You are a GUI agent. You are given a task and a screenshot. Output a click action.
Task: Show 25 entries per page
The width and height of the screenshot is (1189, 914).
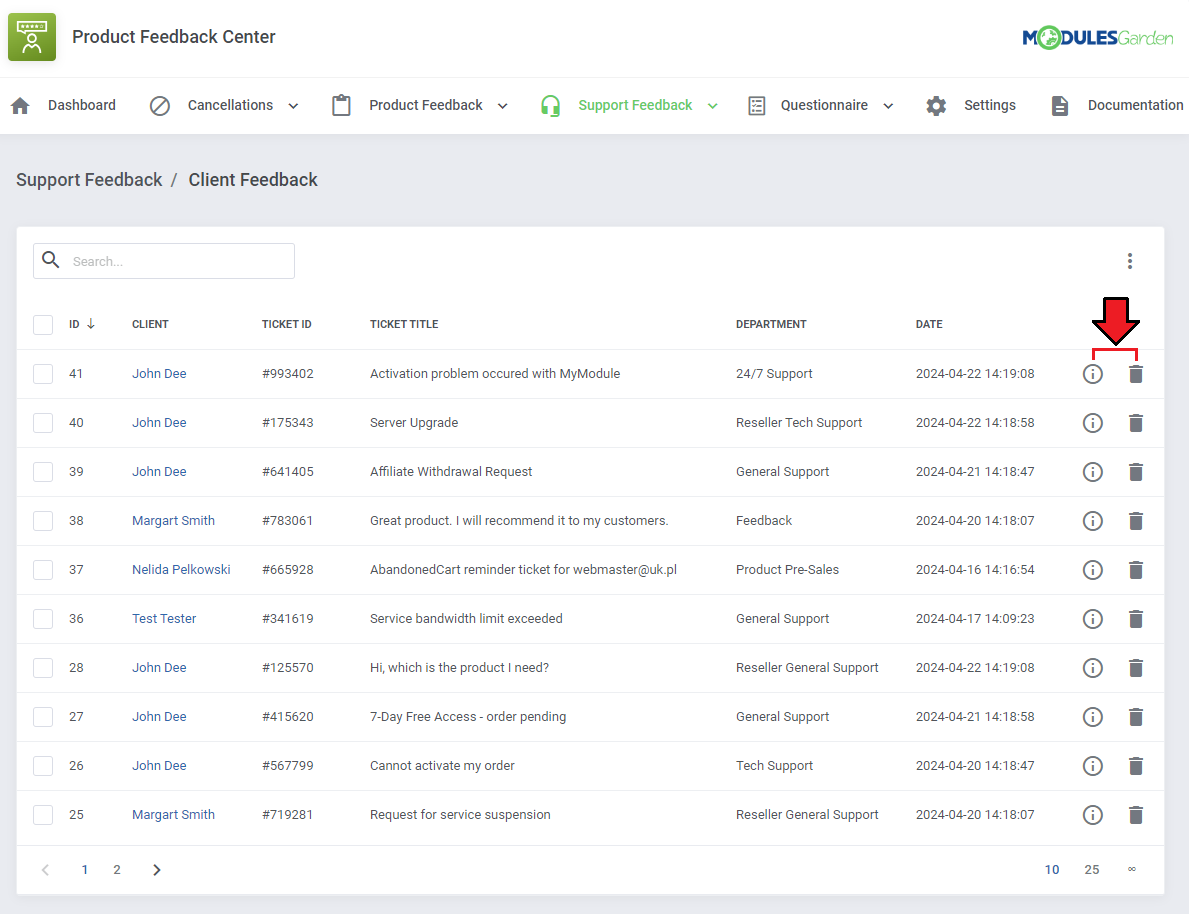tap(1091, 870)
